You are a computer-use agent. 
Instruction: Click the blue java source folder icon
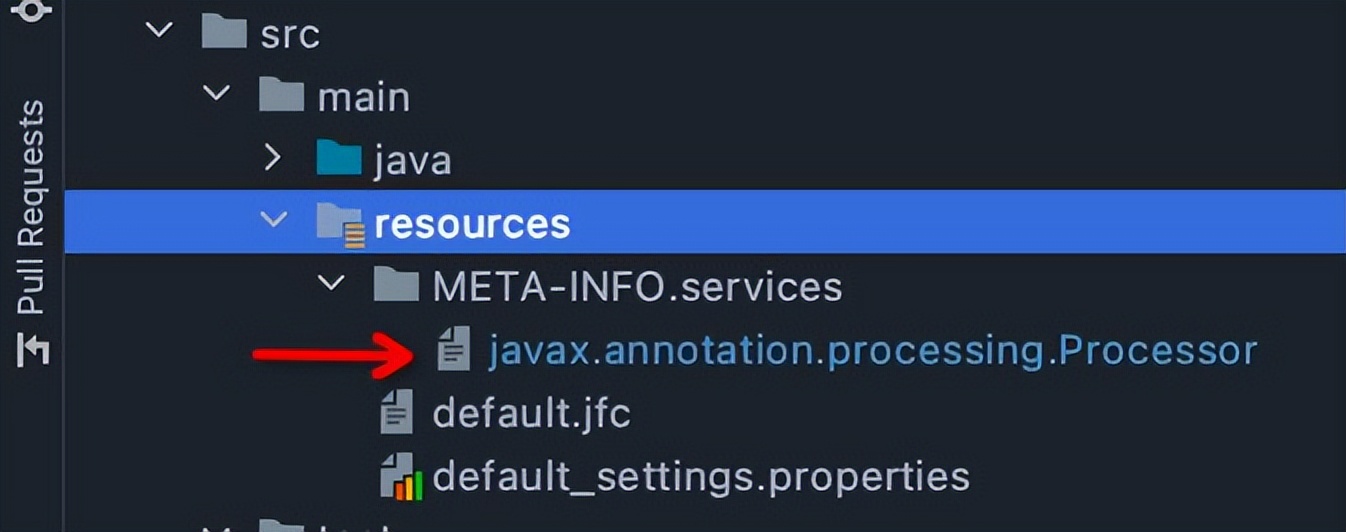click(x=338, y=159)
